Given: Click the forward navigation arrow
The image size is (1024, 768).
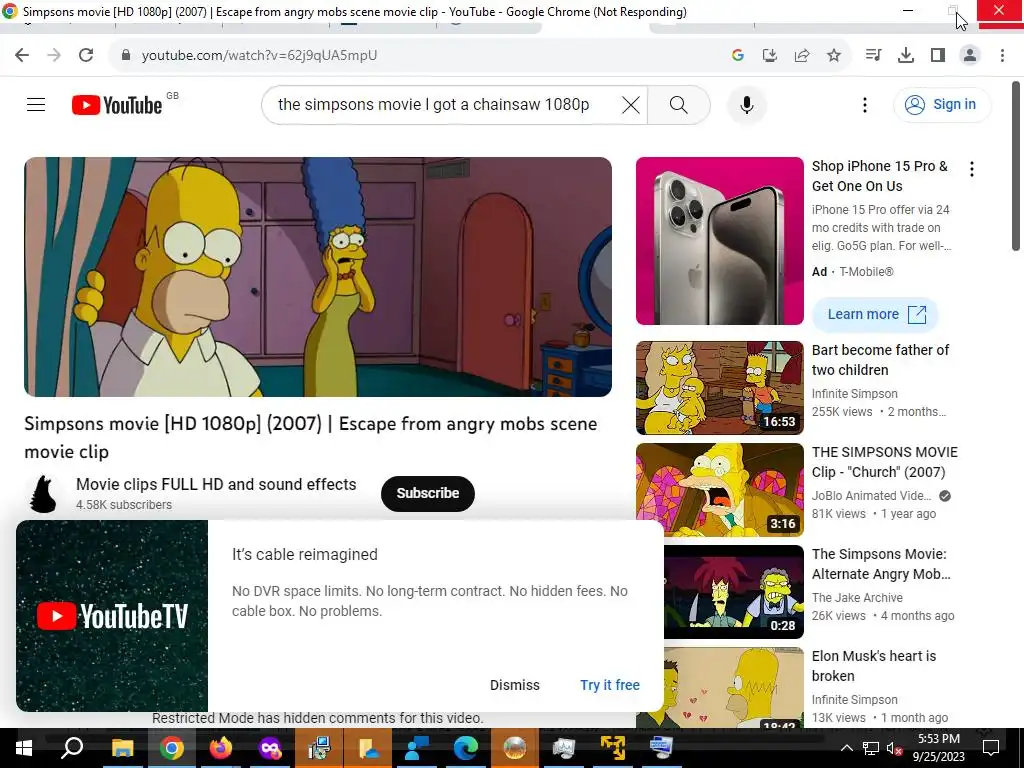Looking at the screenshot, I should point(54,55).
